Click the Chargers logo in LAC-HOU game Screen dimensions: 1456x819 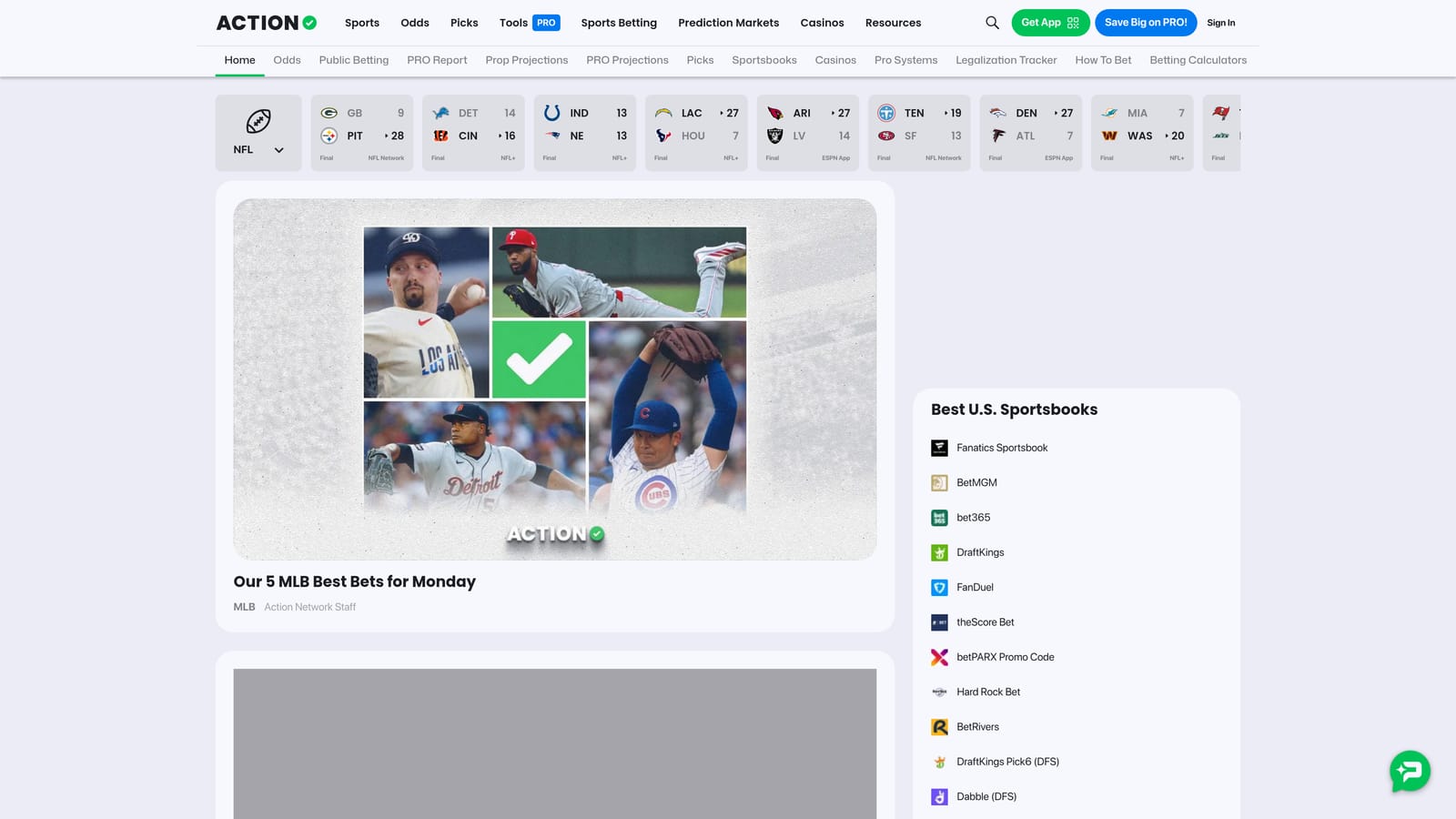(x=663, y=113)
